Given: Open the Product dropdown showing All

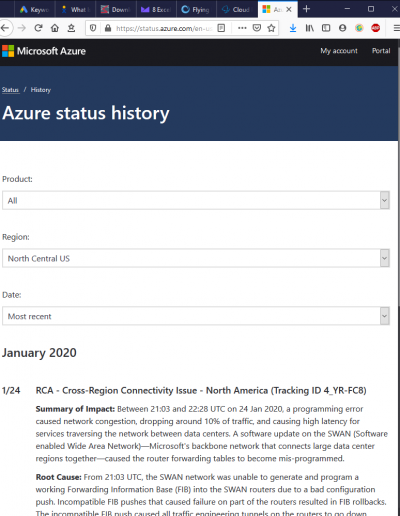Looking at the screenshot, I should pos(196,200).
